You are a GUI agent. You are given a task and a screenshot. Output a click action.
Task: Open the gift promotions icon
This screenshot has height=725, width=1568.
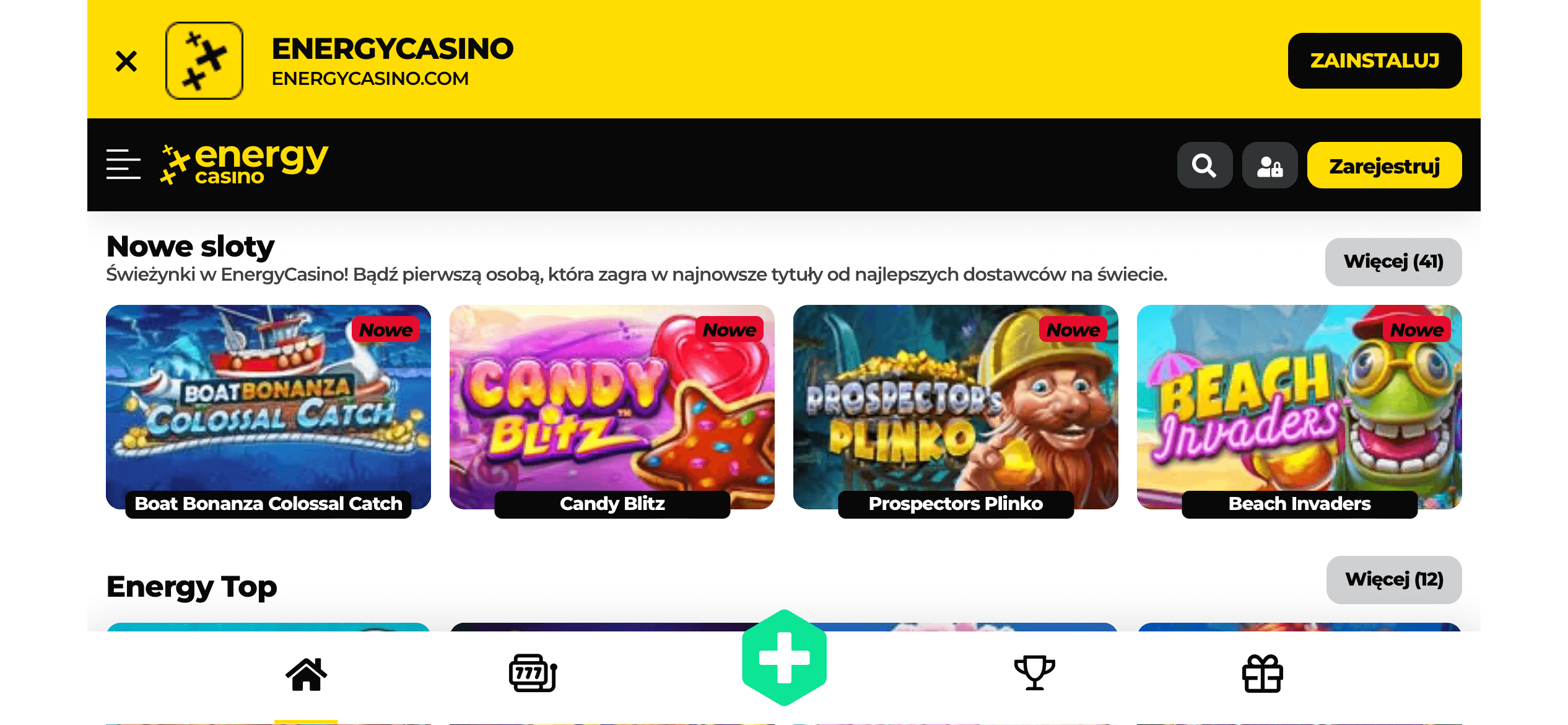(x=1263, y=674)
